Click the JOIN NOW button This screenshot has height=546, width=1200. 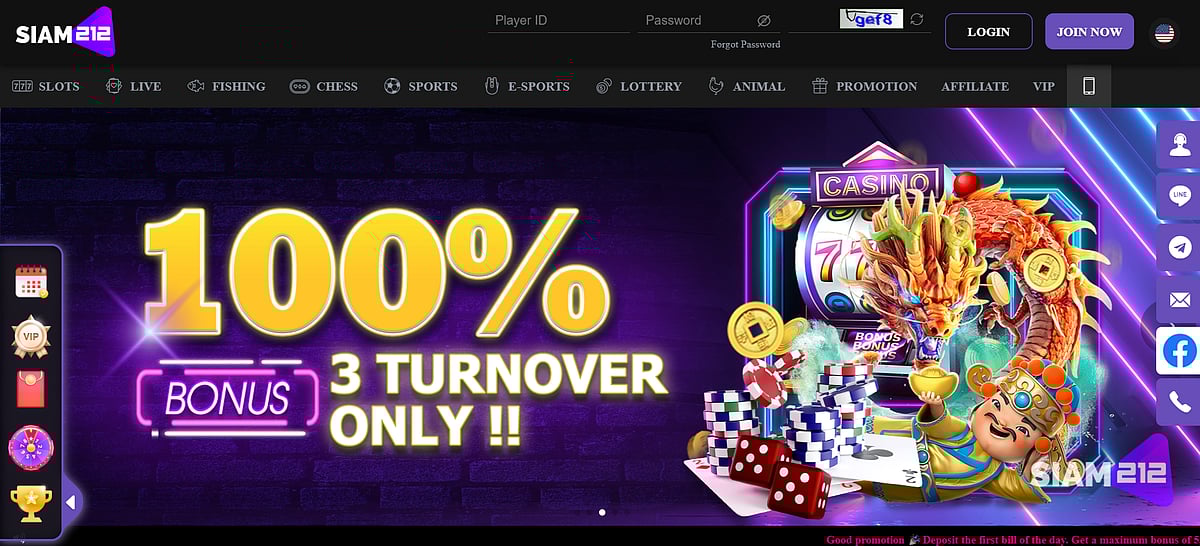1090,32
